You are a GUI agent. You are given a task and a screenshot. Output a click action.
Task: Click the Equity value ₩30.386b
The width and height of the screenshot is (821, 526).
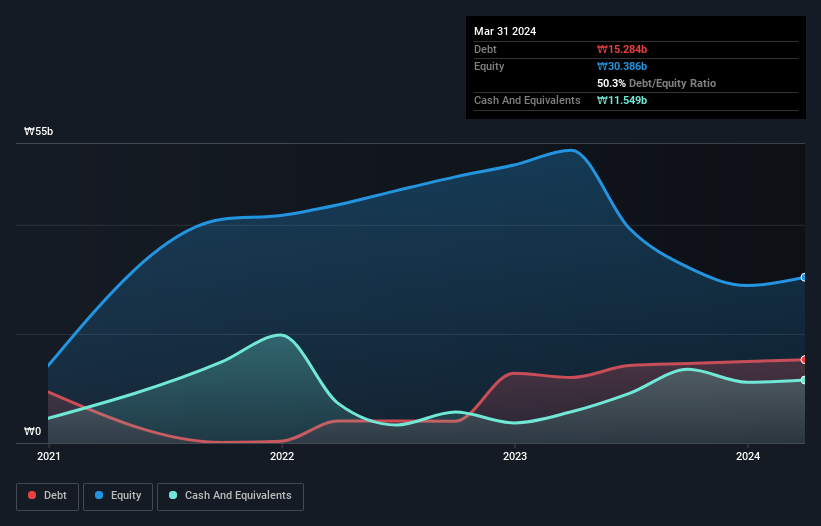[622, 66]
